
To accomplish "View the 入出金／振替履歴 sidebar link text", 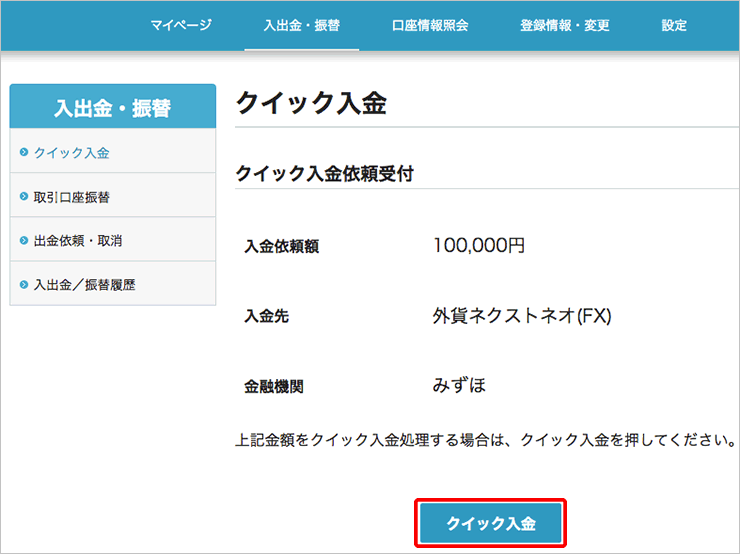I will (85, 285).
